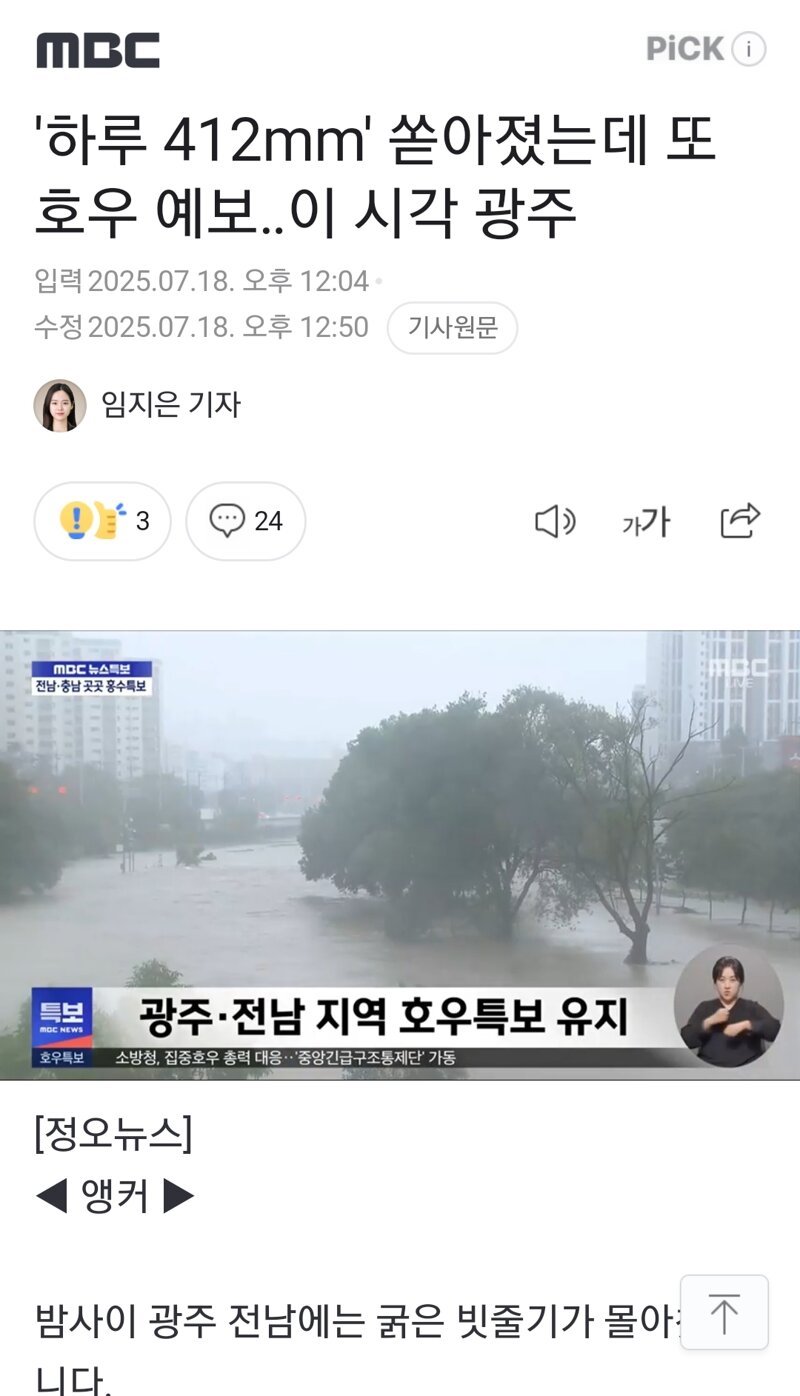800x1396 pixels.
Task: Play the flooded Gwangju news video
Action: coord(400,855)
